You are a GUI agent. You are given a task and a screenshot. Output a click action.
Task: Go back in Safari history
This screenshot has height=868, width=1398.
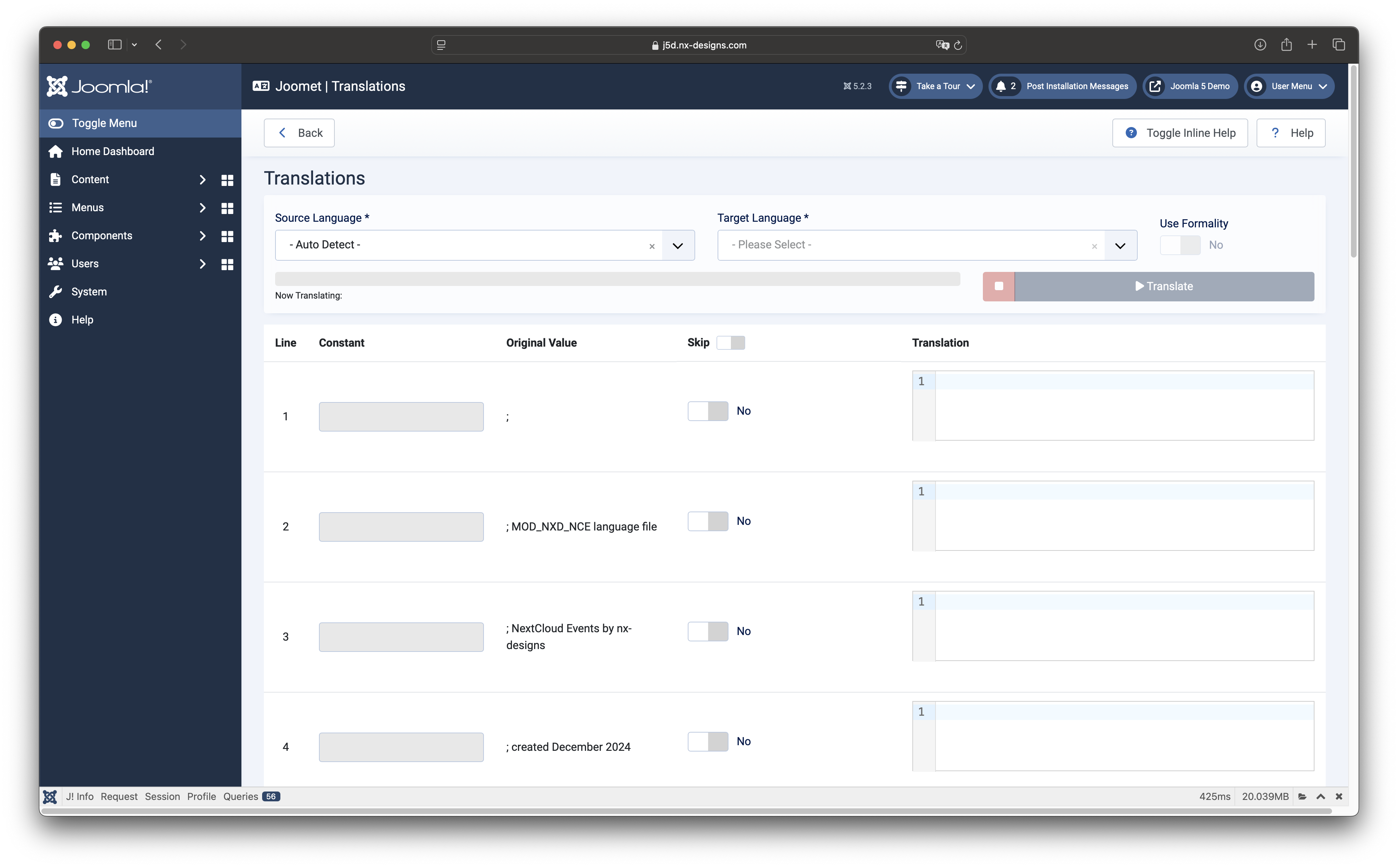(x=159, y=45)
